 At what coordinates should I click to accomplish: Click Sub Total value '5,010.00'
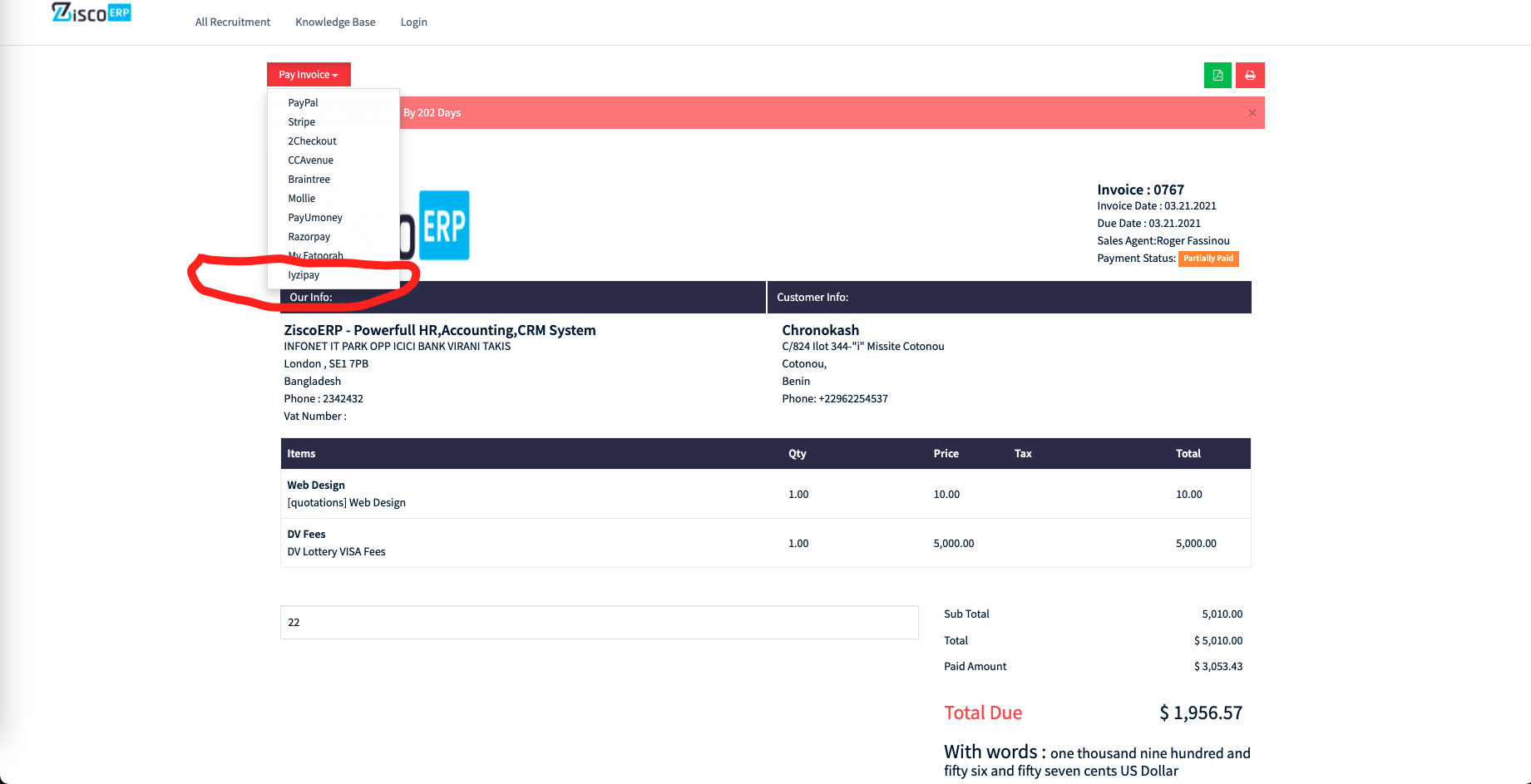tap(1222, 614)
